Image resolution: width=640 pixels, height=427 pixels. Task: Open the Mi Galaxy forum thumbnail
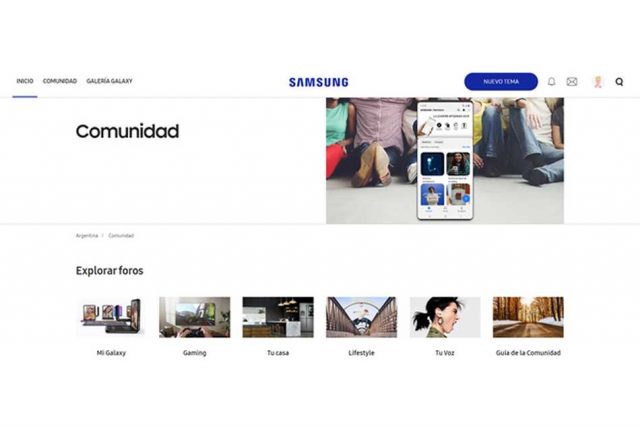pos(111,317)
